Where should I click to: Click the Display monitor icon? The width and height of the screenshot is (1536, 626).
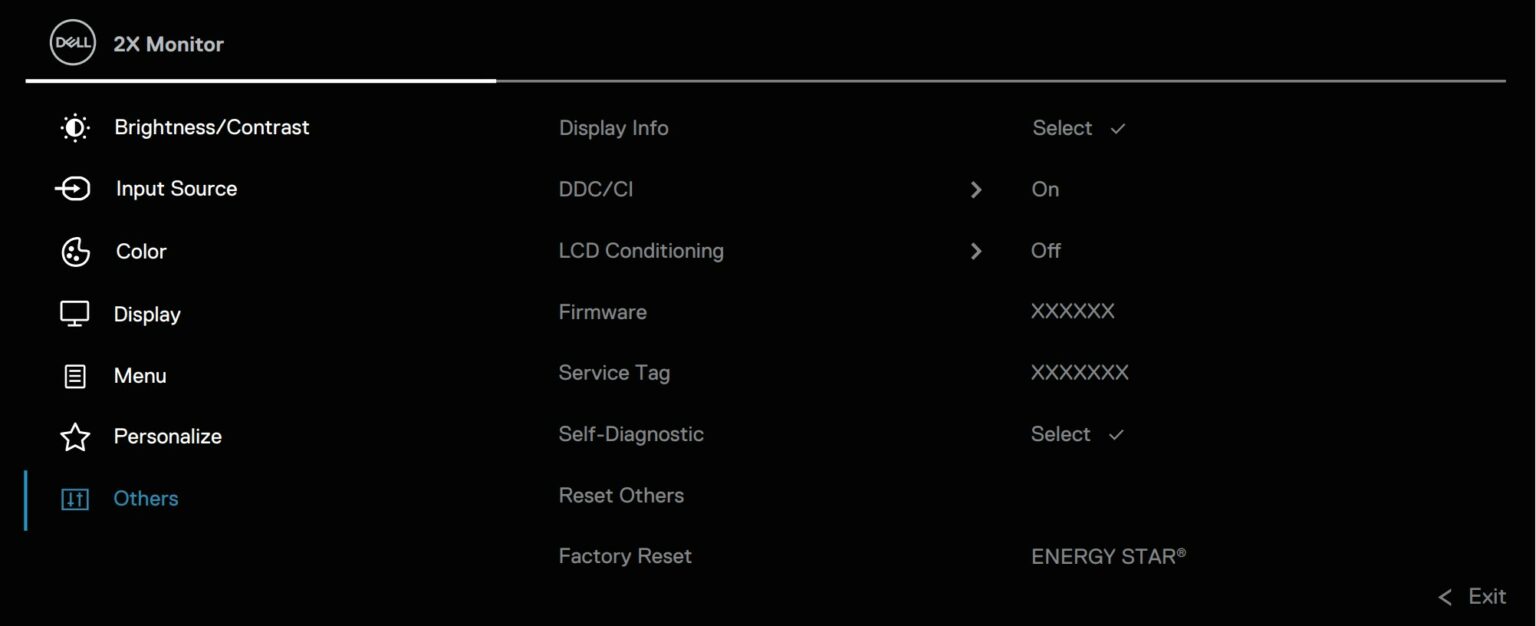(x=75, y=314)
